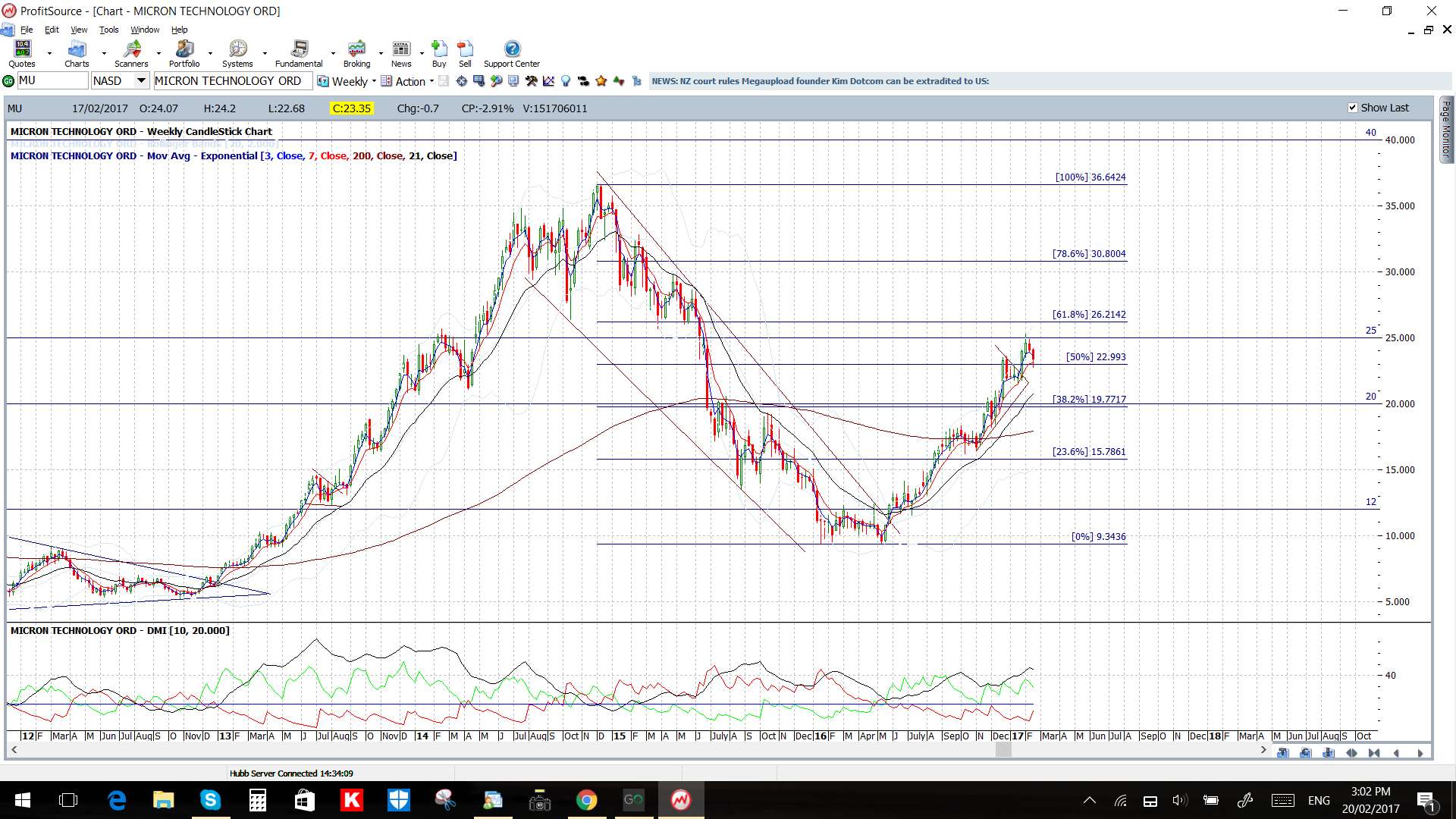Click the red-green arrows icon

[619, 81]
